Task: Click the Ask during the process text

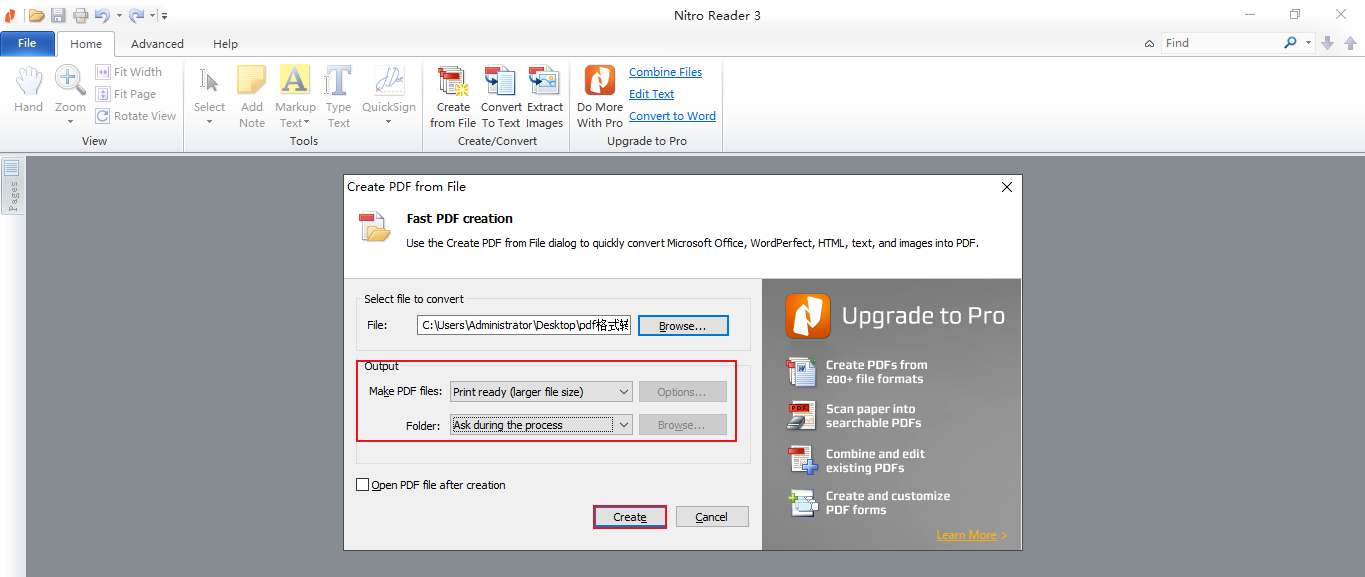Action: [508, 425]
